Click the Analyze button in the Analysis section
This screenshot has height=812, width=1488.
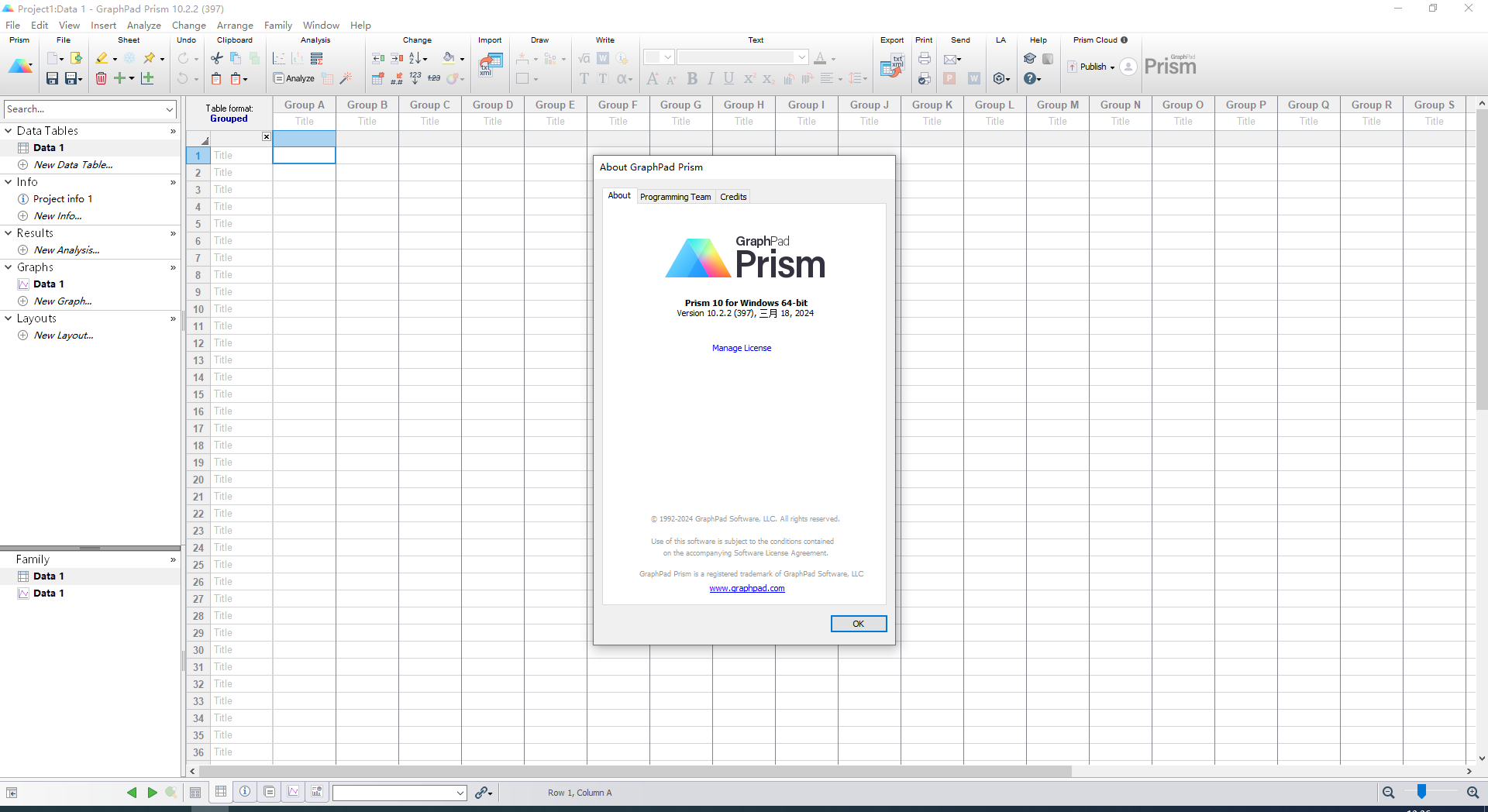294,78
